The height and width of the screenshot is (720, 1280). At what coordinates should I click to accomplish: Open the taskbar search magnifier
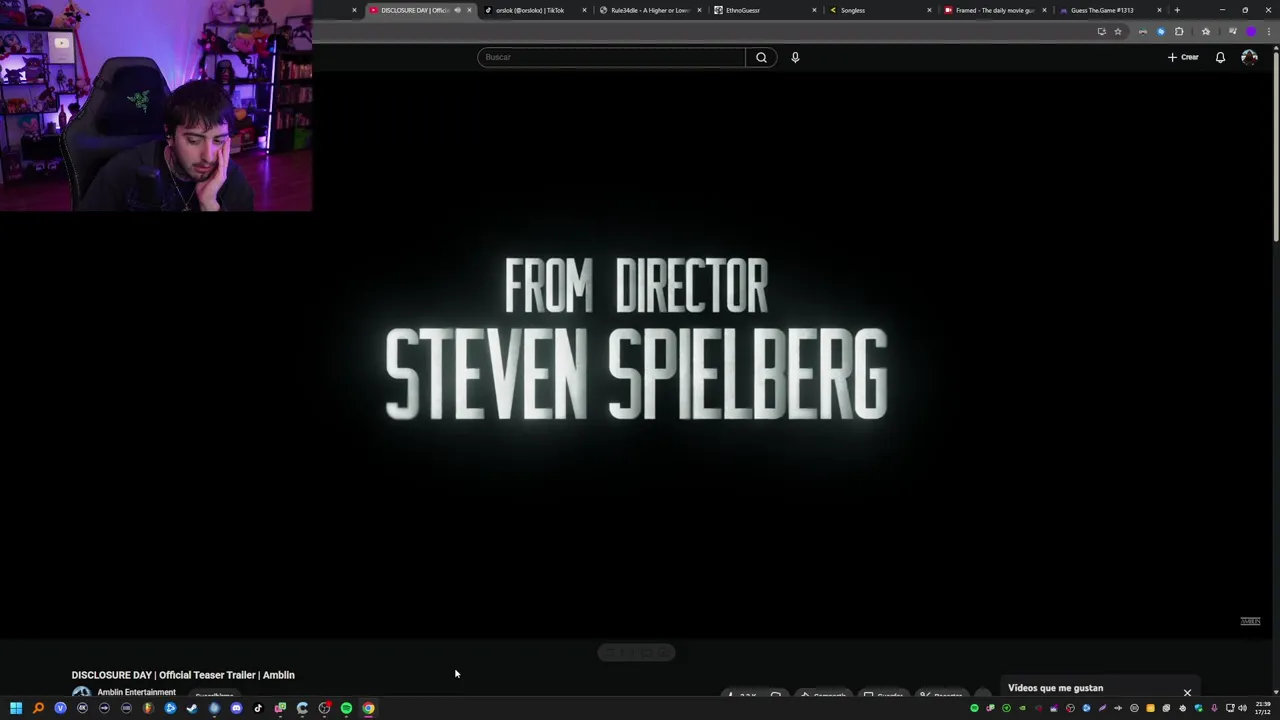38,708
